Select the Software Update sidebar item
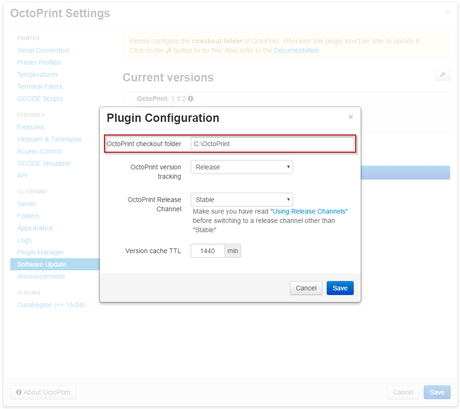 pyautogui.click(x=55, y=264)
